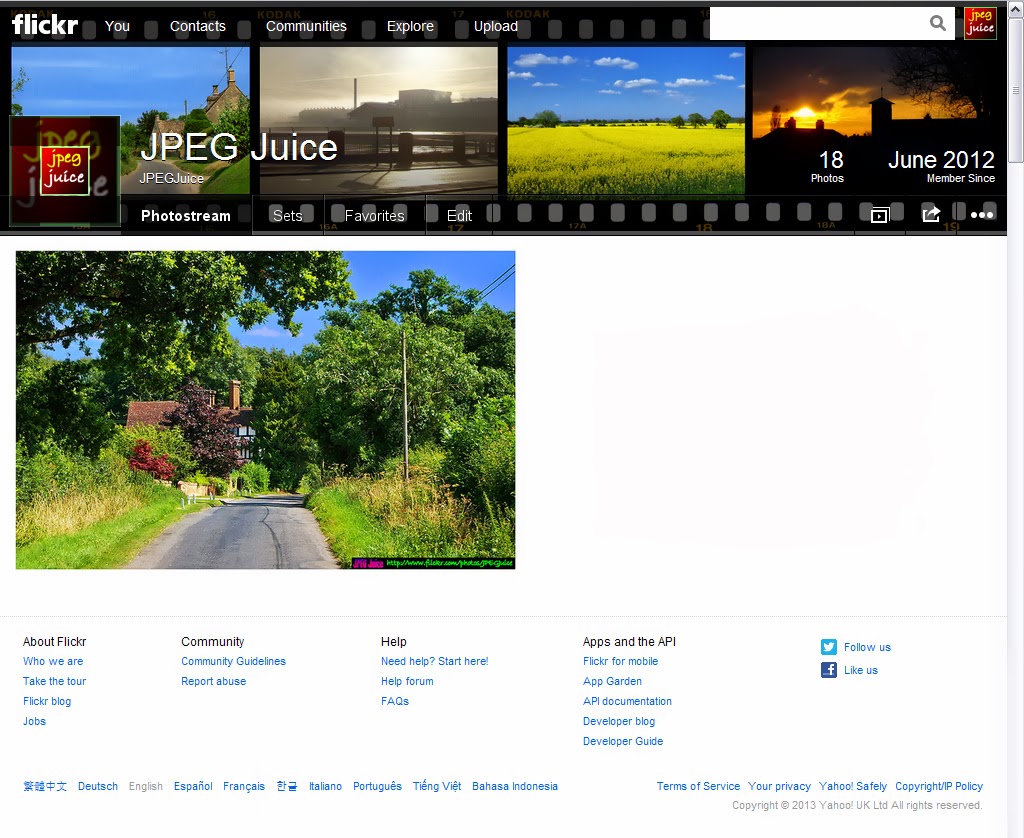
Task: Click the flickr logo
Action: 44,24
